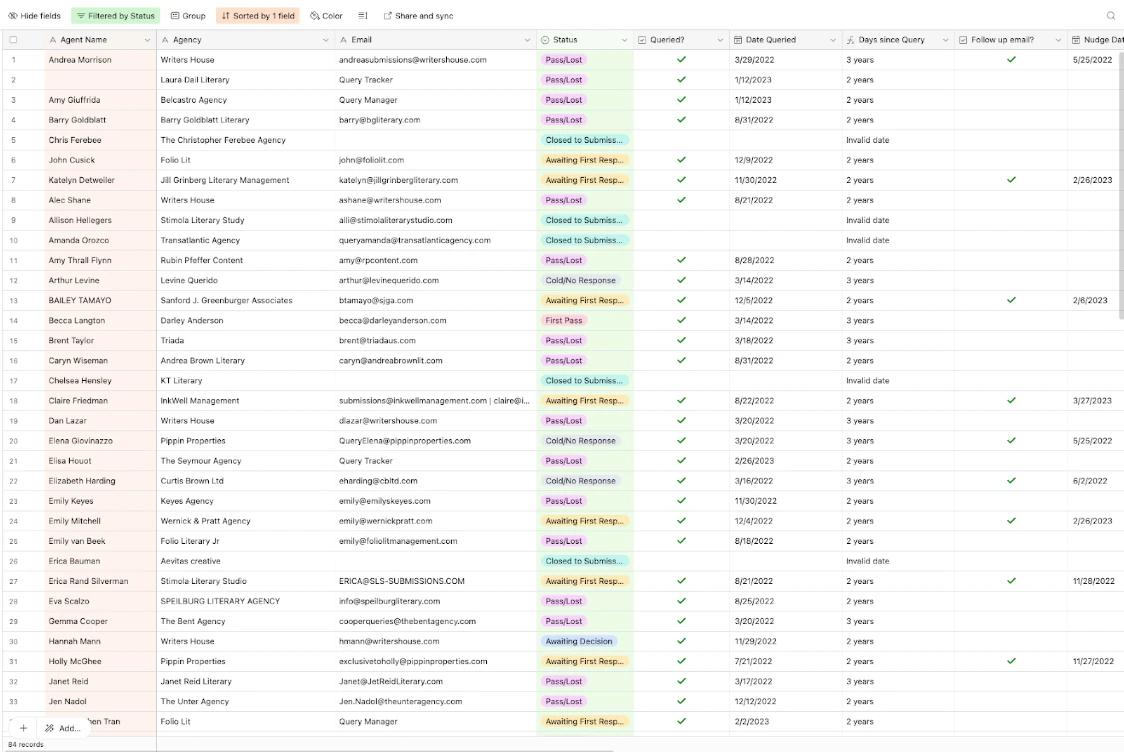This screenshot has height=752, width=1124.
Task: Click the Add… button icon at bottom
Action: coord(49,728)
